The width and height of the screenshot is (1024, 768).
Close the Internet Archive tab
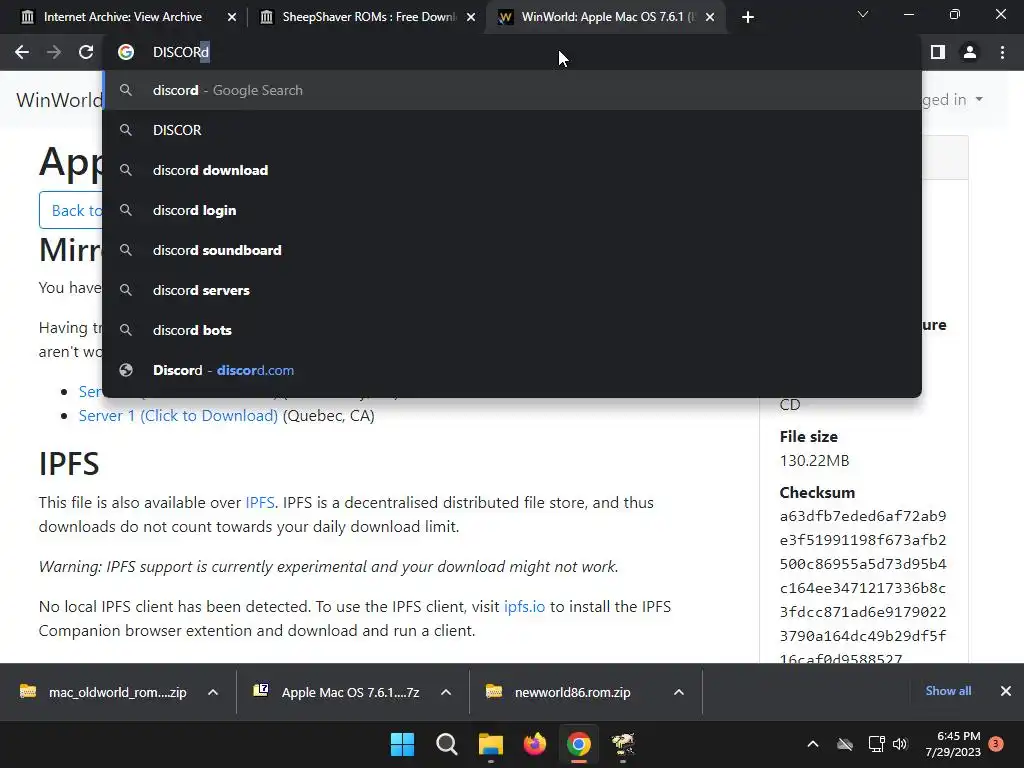(x=232, y=17)
